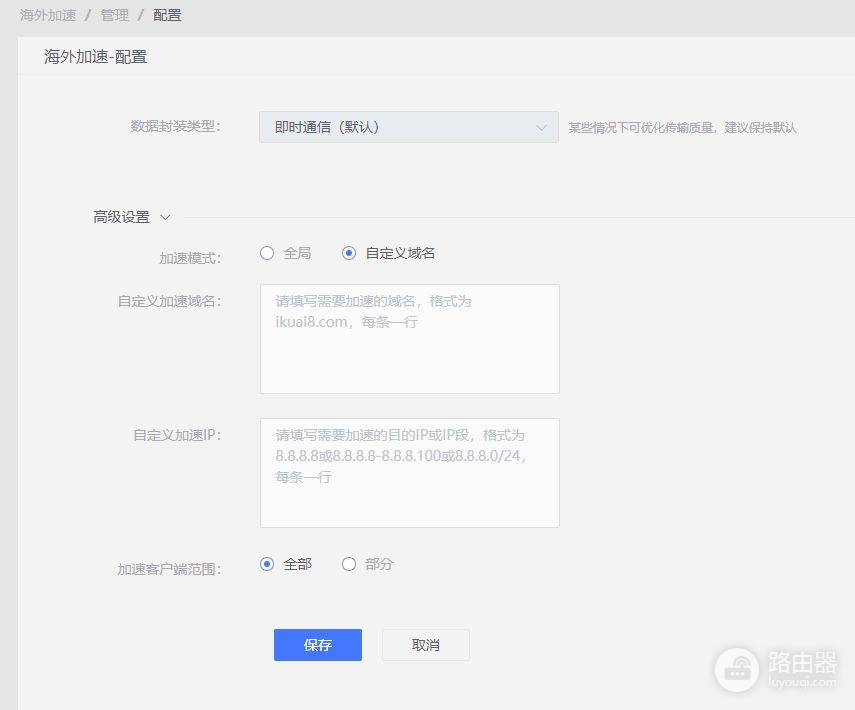Click the hint text 建议保持默认
Viewport: 855px width, 710px height.
coord(761,128)
